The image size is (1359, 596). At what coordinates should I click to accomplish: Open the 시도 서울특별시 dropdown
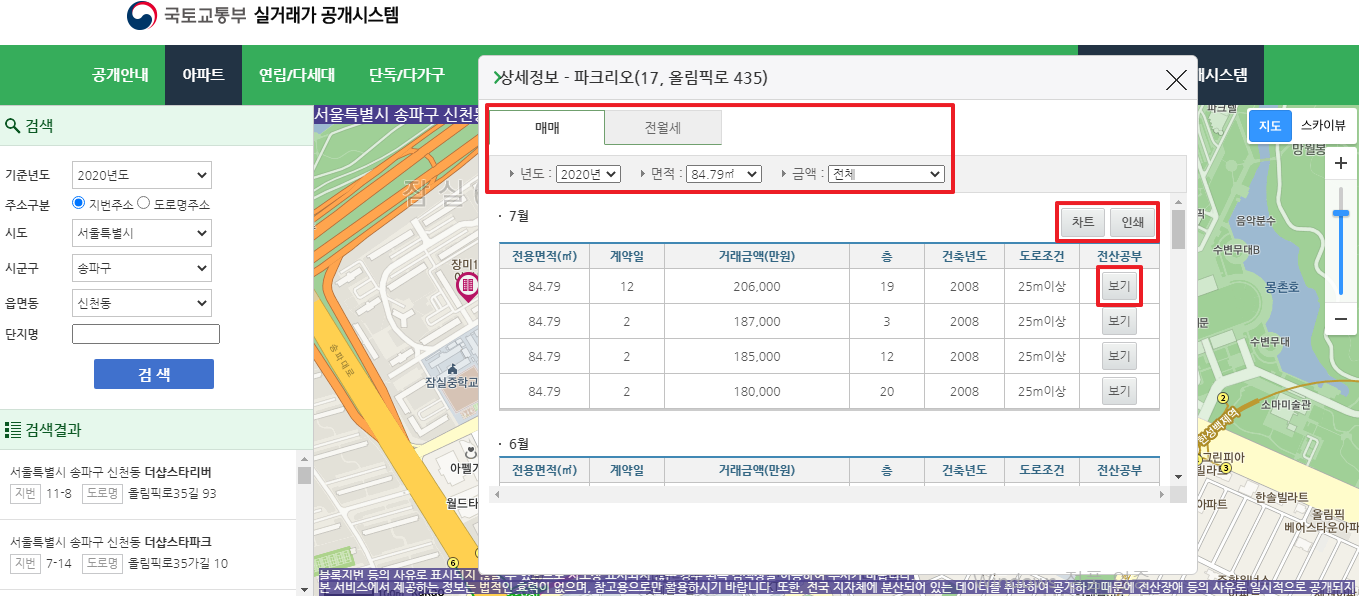pyautogui.click(x=142, y=233)
